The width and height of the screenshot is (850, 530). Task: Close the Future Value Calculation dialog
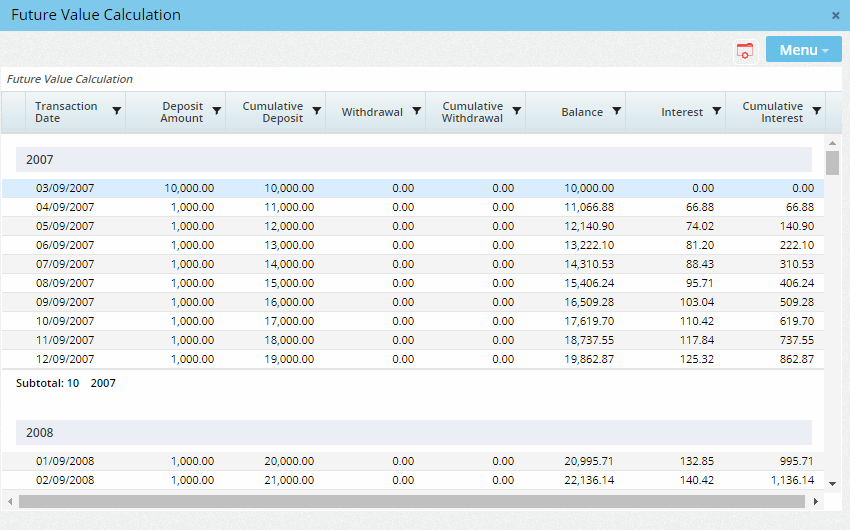[836, 15]
